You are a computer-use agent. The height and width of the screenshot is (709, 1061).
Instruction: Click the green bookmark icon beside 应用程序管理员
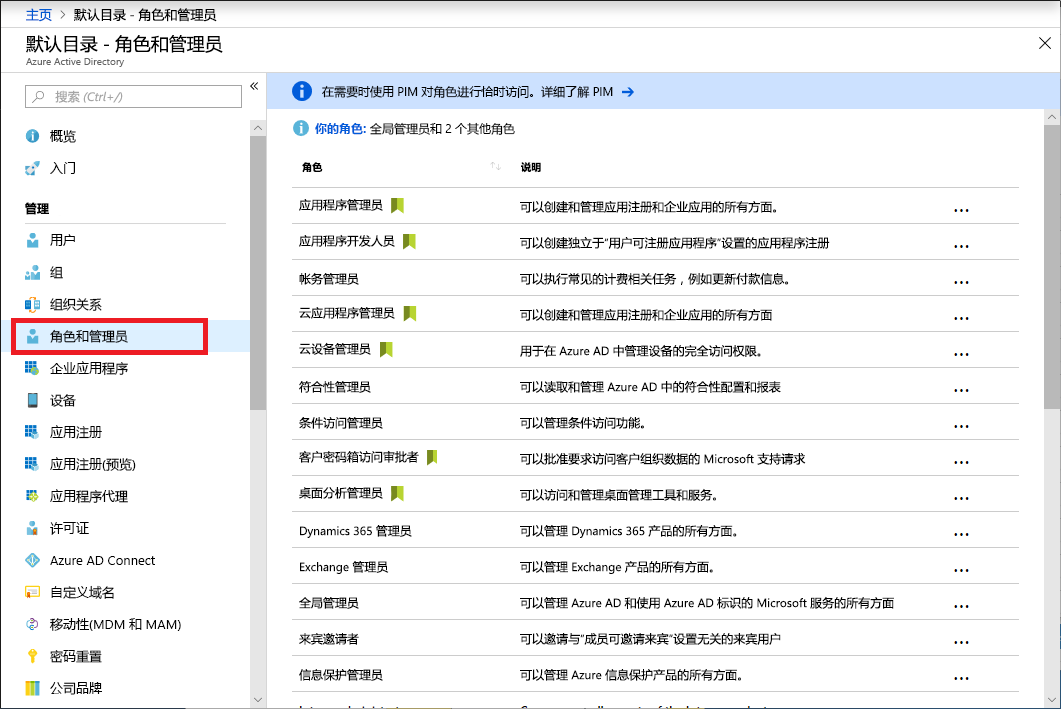397,205
